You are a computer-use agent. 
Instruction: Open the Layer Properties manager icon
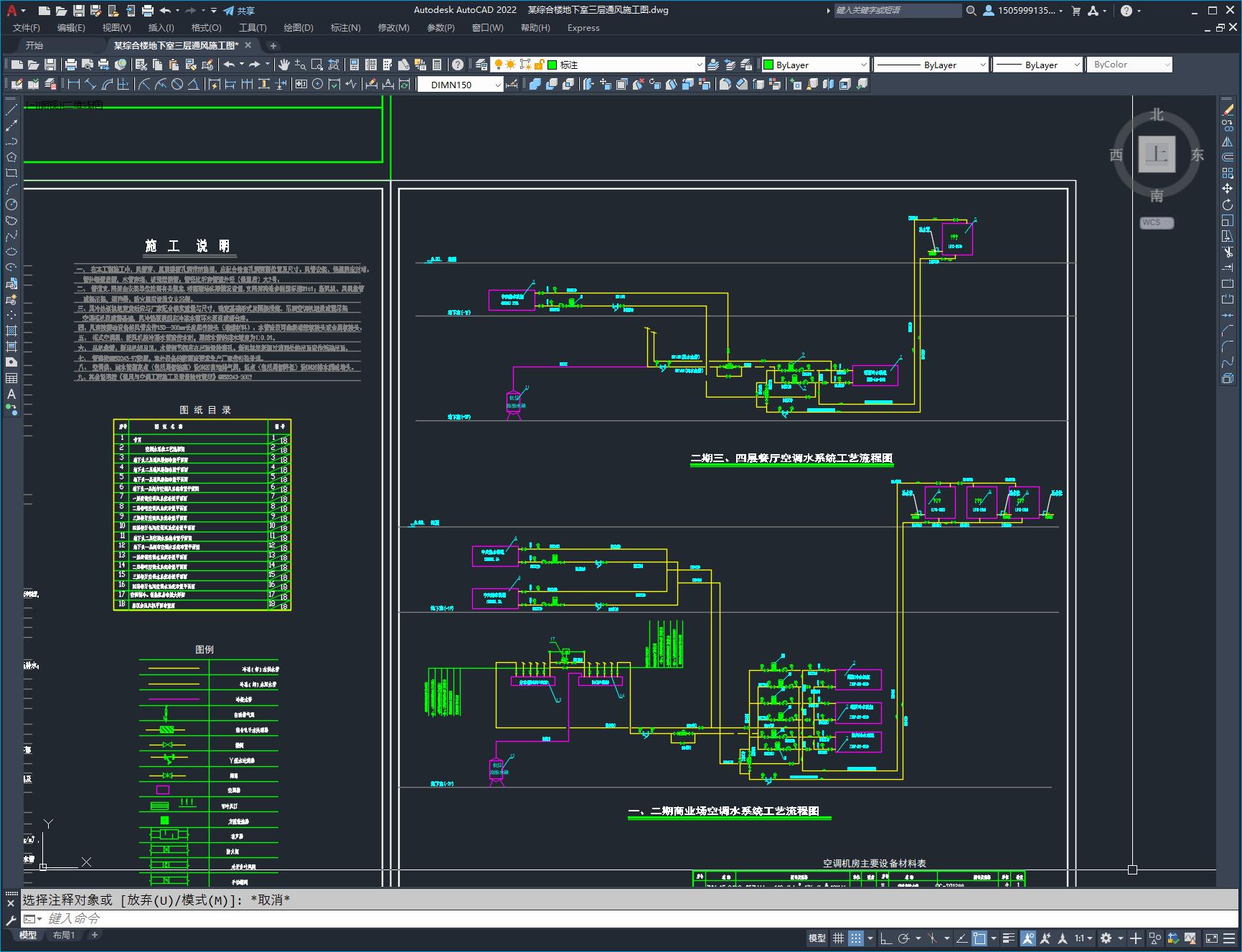pyautogui.click(x=481, y=65)
